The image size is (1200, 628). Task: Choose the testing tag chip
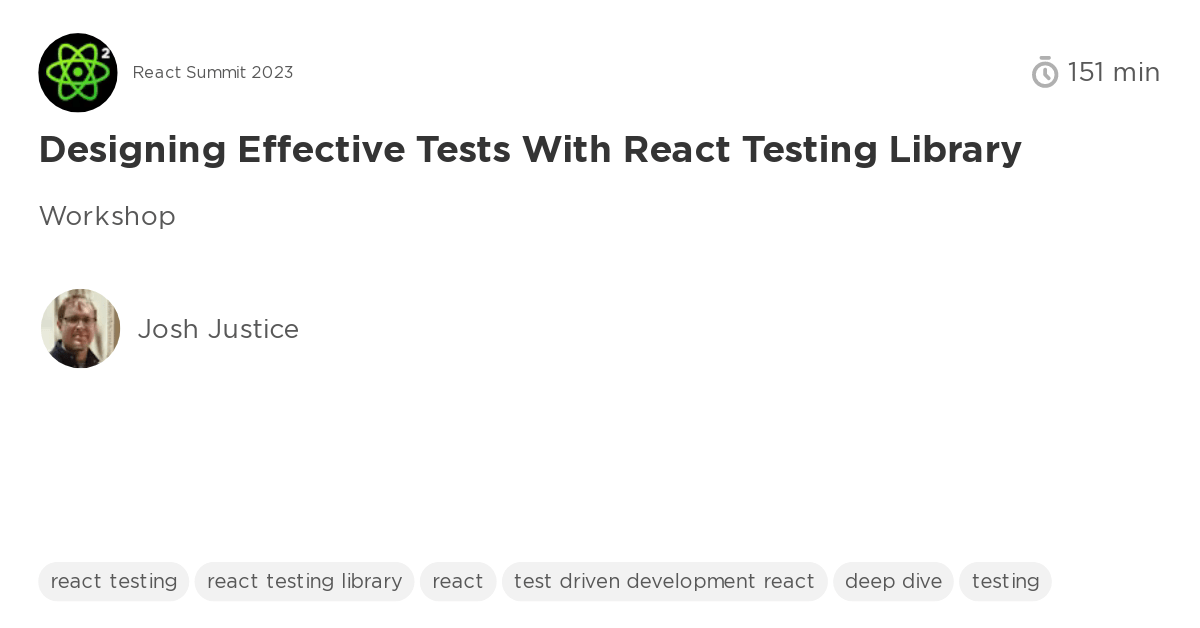pyautogui.click(x=1005, y=581)
